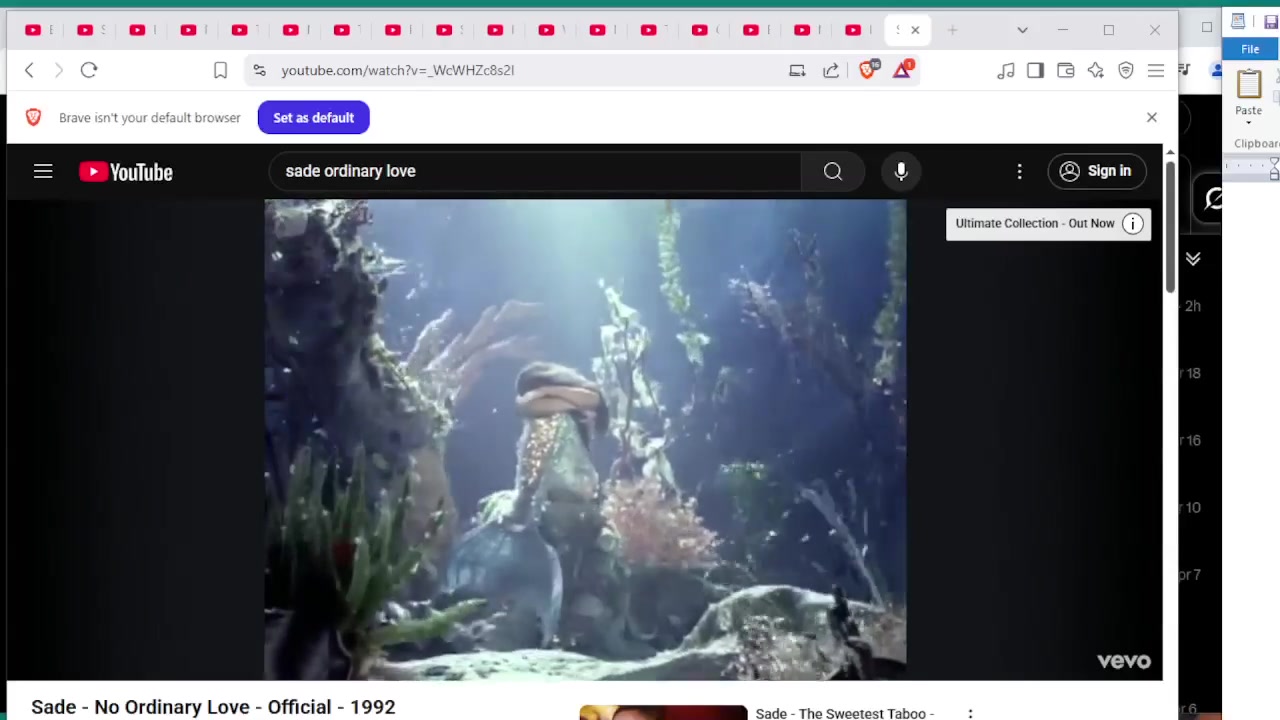1280x720 pixels.
Task: Click the video player to pause
Action: tap(585, 440)
